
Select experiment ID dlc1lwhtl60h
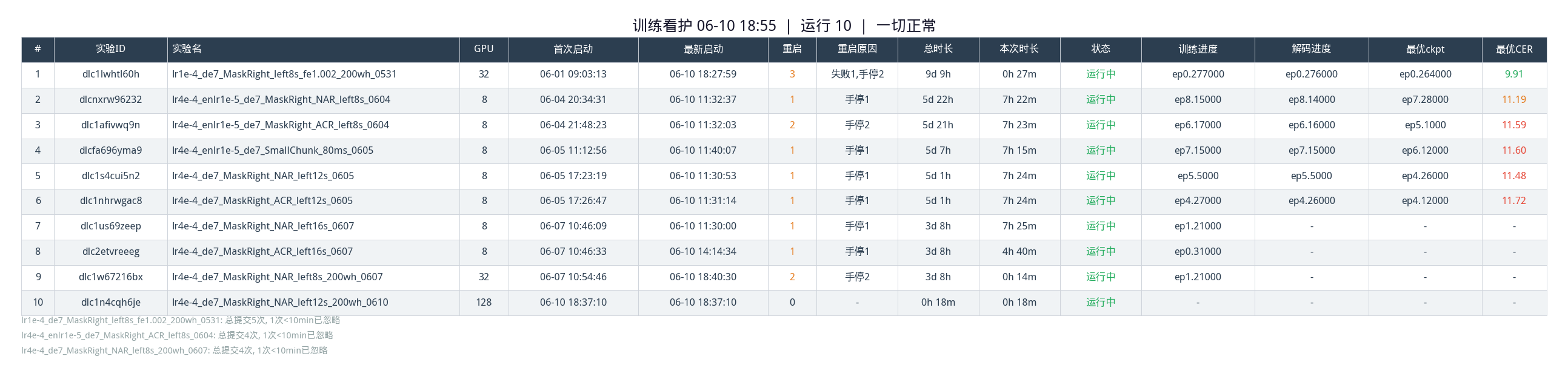(x=111, y=74)
